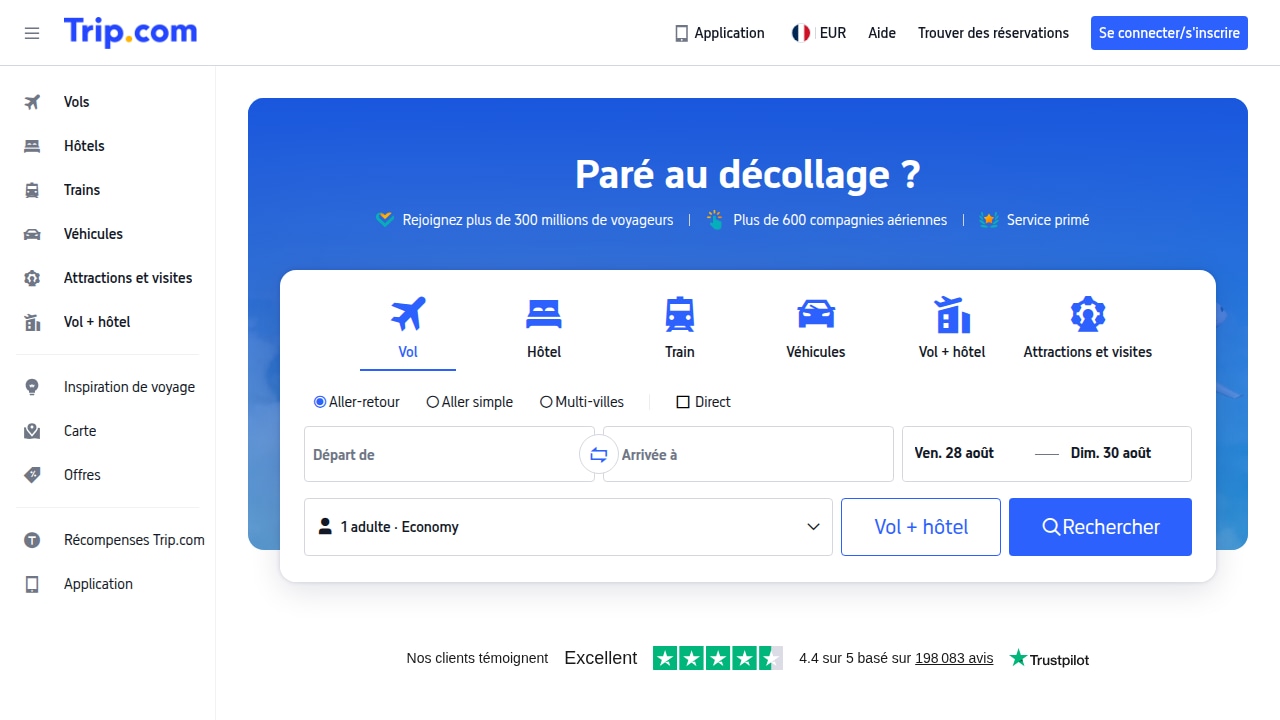Click the Récompenses Trip.com coin icon

(32, 540)
